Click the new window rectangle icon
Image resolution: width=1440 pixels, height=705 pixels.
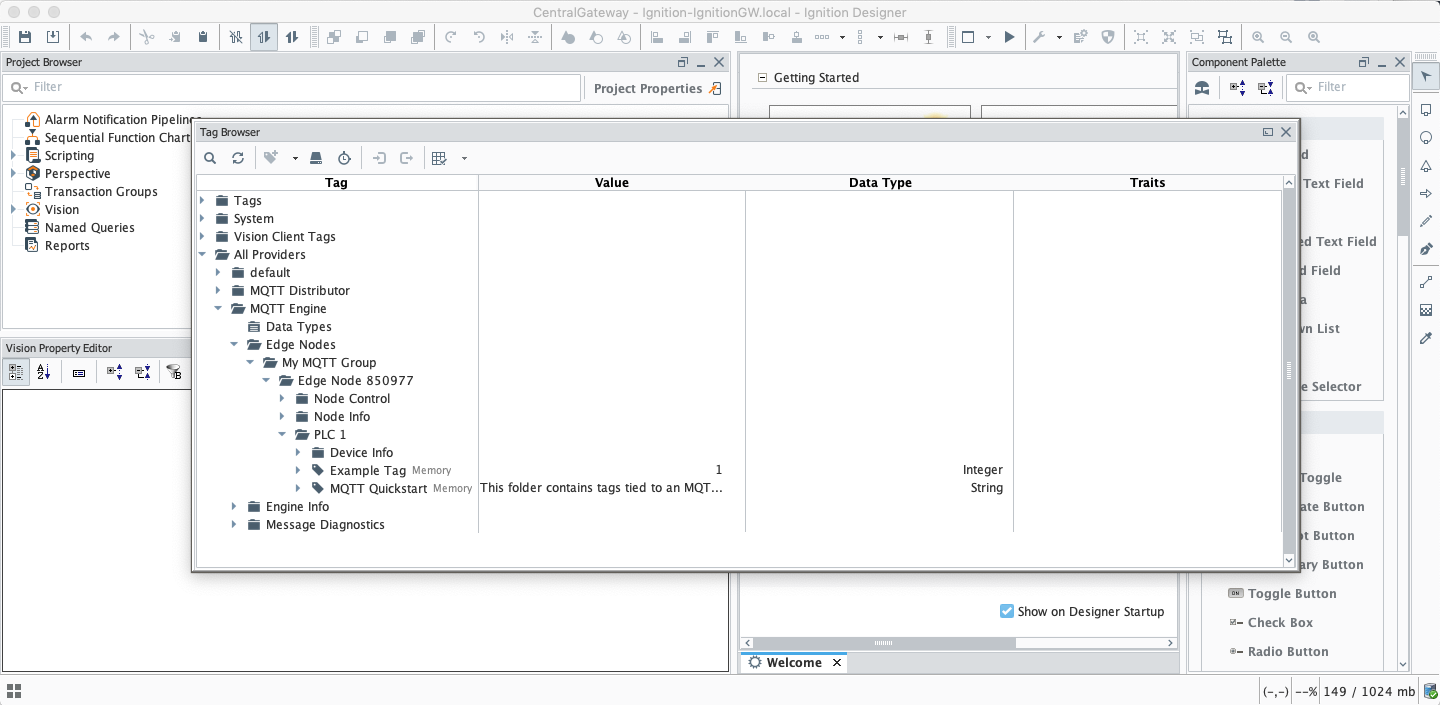968,37
